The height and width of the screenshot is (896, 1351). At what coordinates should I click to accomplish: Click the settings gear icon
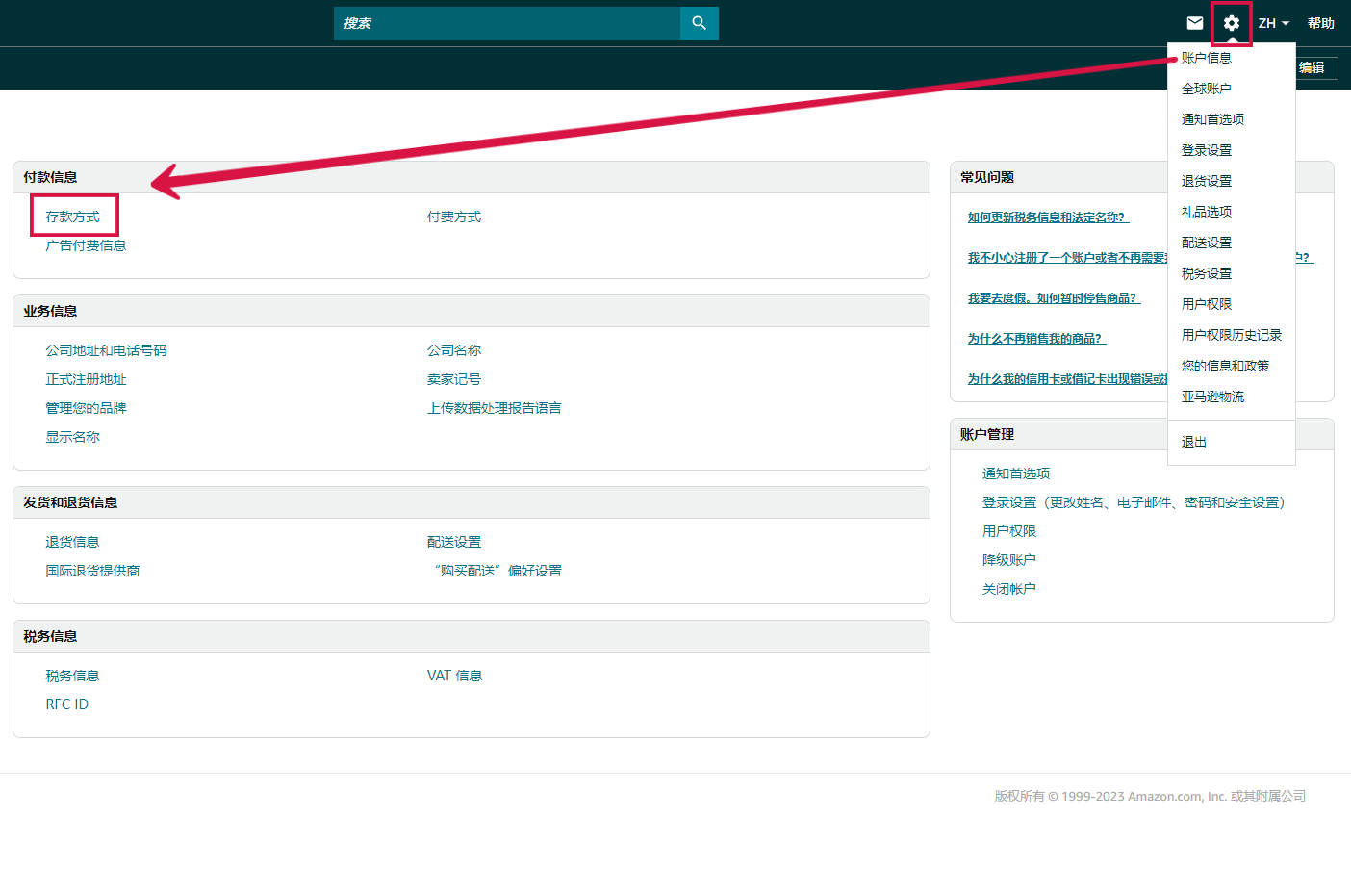point(1231,23)
